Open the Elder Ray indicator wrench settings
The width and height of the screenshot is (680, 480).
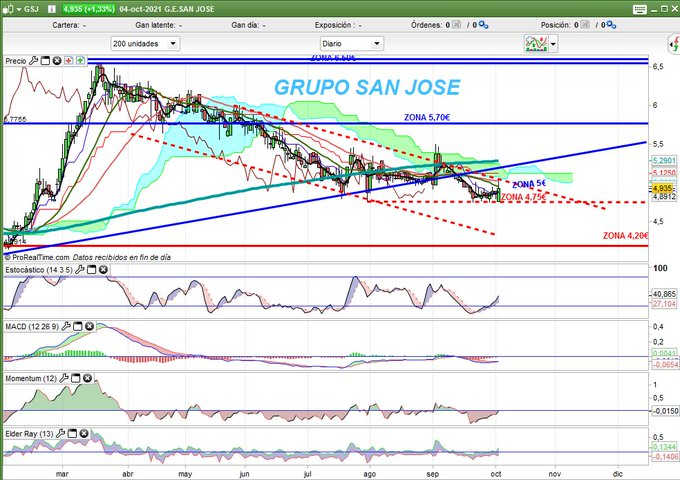[x=61, y=433]
